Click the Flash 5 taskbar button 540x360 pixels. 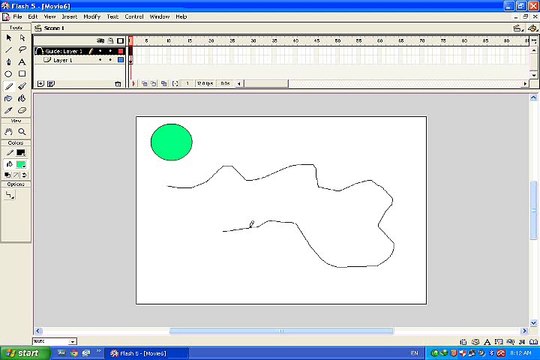(146, 353)
